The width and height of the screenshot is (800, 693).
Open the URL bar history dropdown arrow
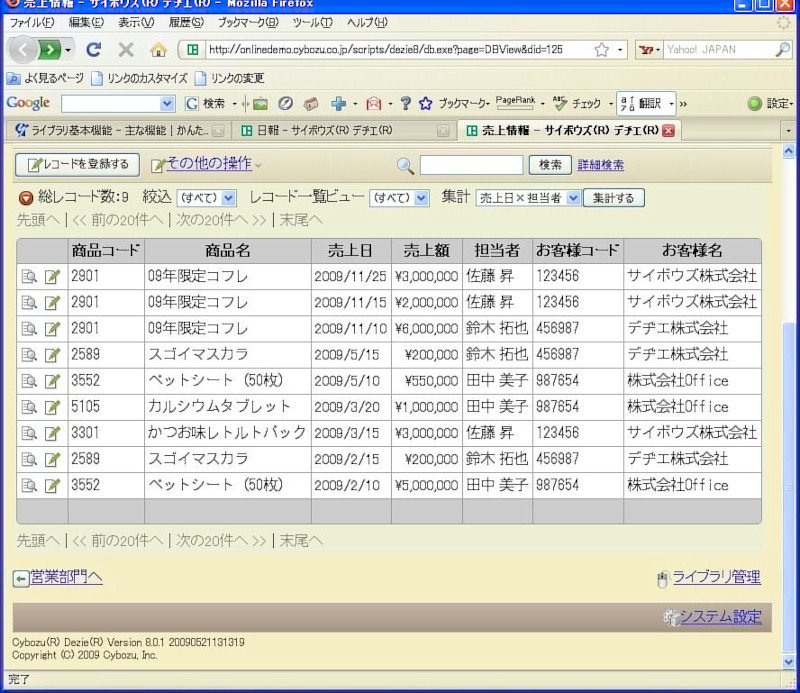620,50
